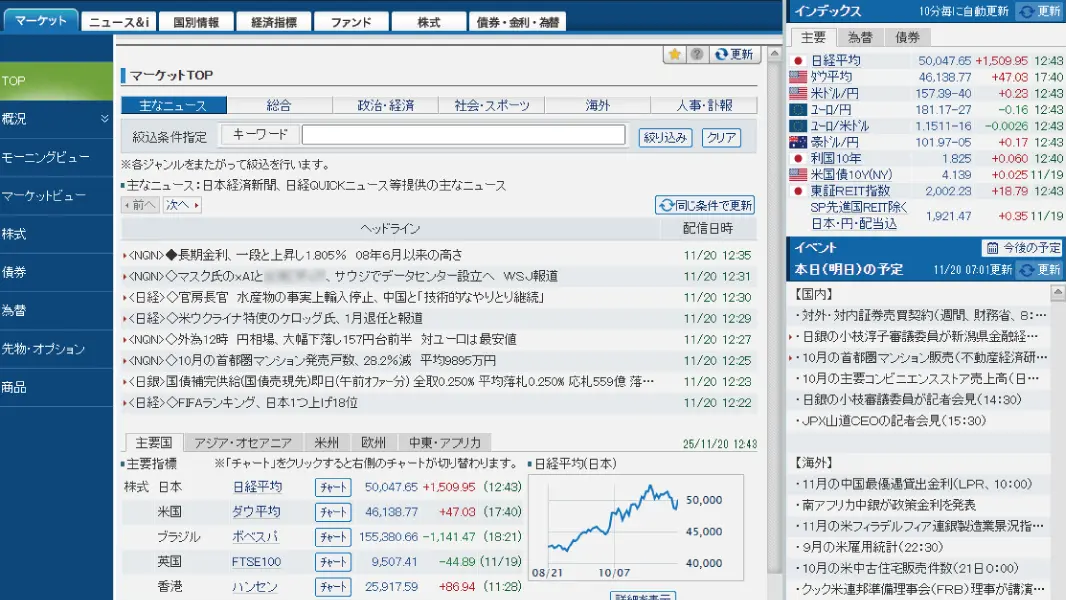
Task: Select the 欧州 region tab
Action: (x=373, y=443)
